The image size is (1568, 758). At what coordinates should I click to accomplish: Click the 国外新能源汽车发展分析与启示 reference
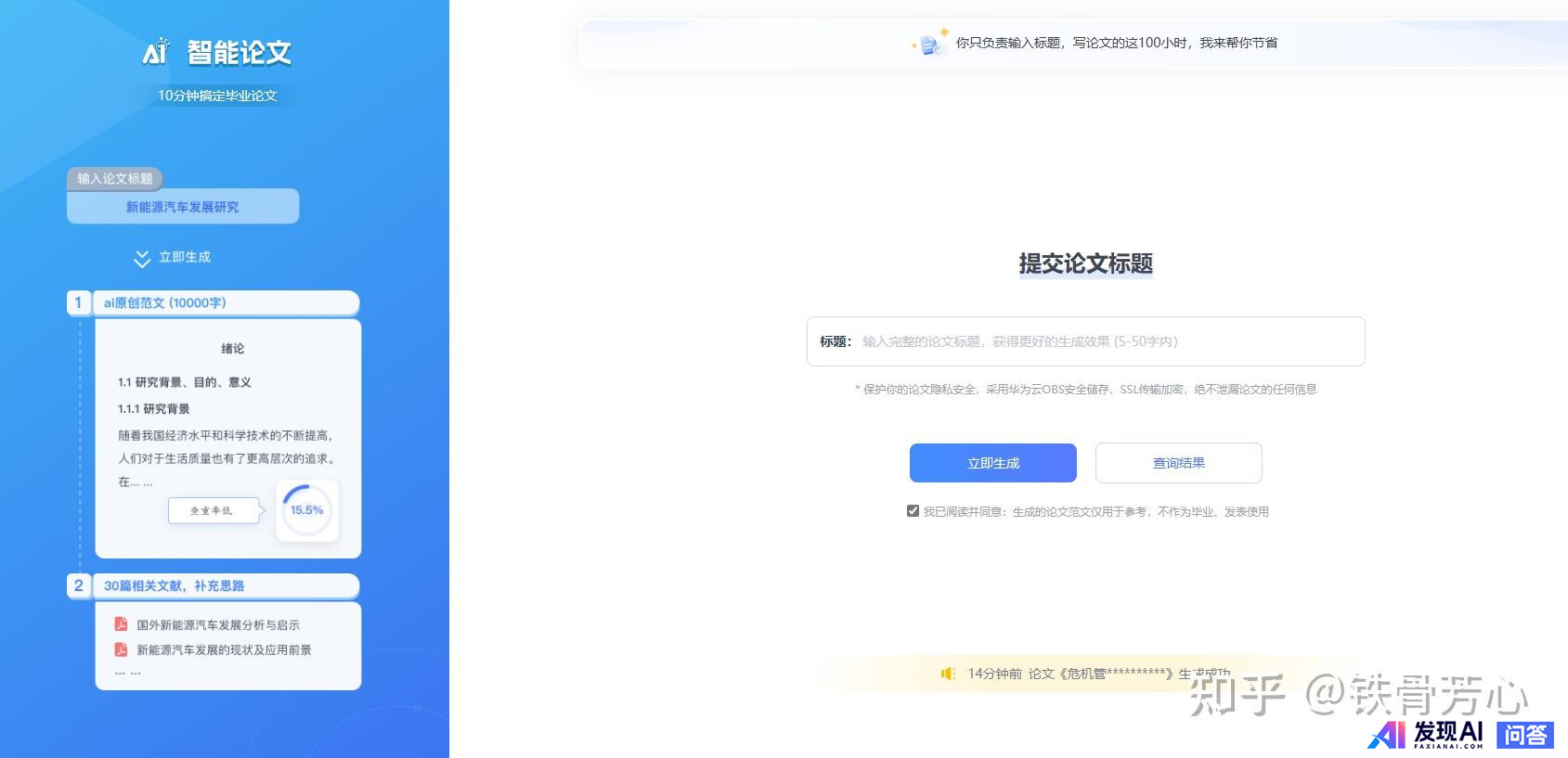218,625
